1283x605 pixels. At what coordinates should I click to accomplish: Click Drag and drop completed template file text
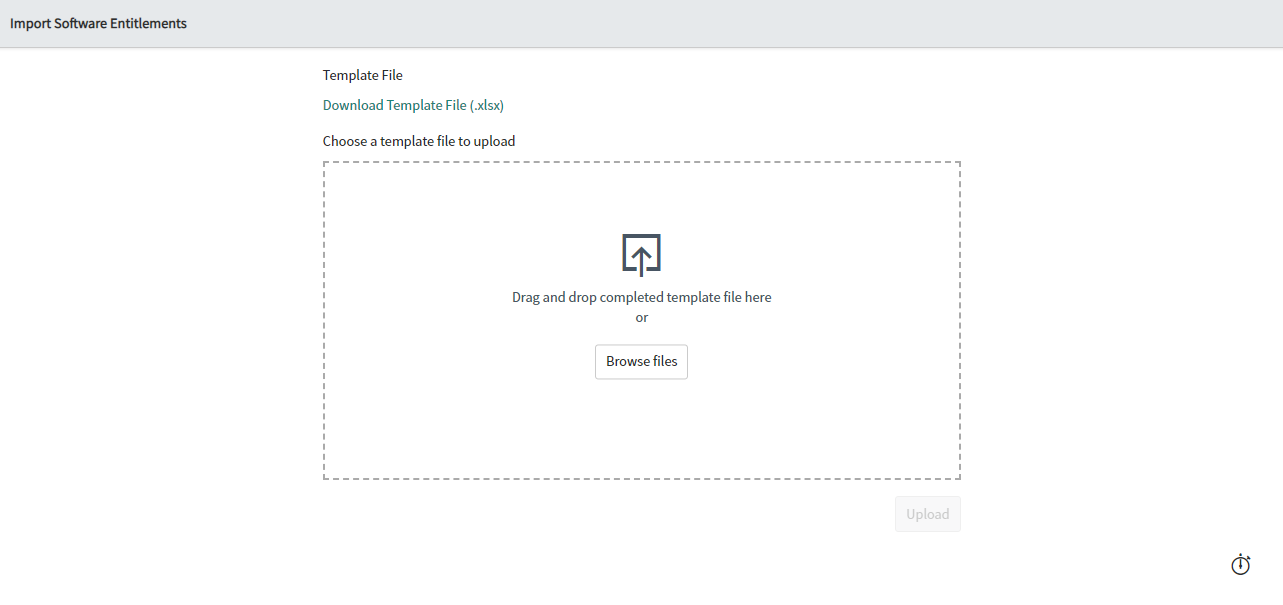point(641,296)
